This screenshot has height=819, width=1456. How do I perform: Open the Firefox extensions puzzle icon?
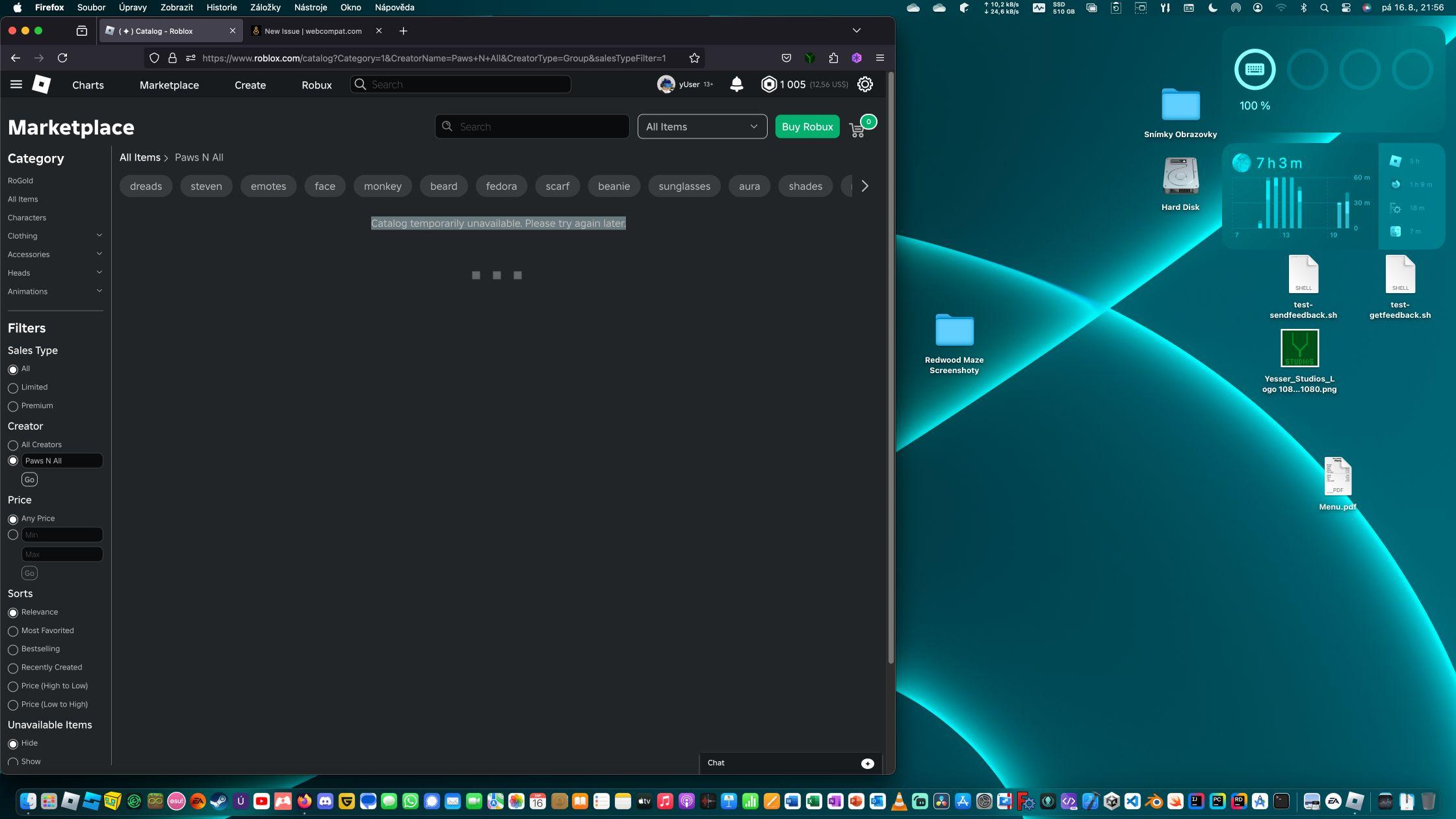tap(833, 58)
